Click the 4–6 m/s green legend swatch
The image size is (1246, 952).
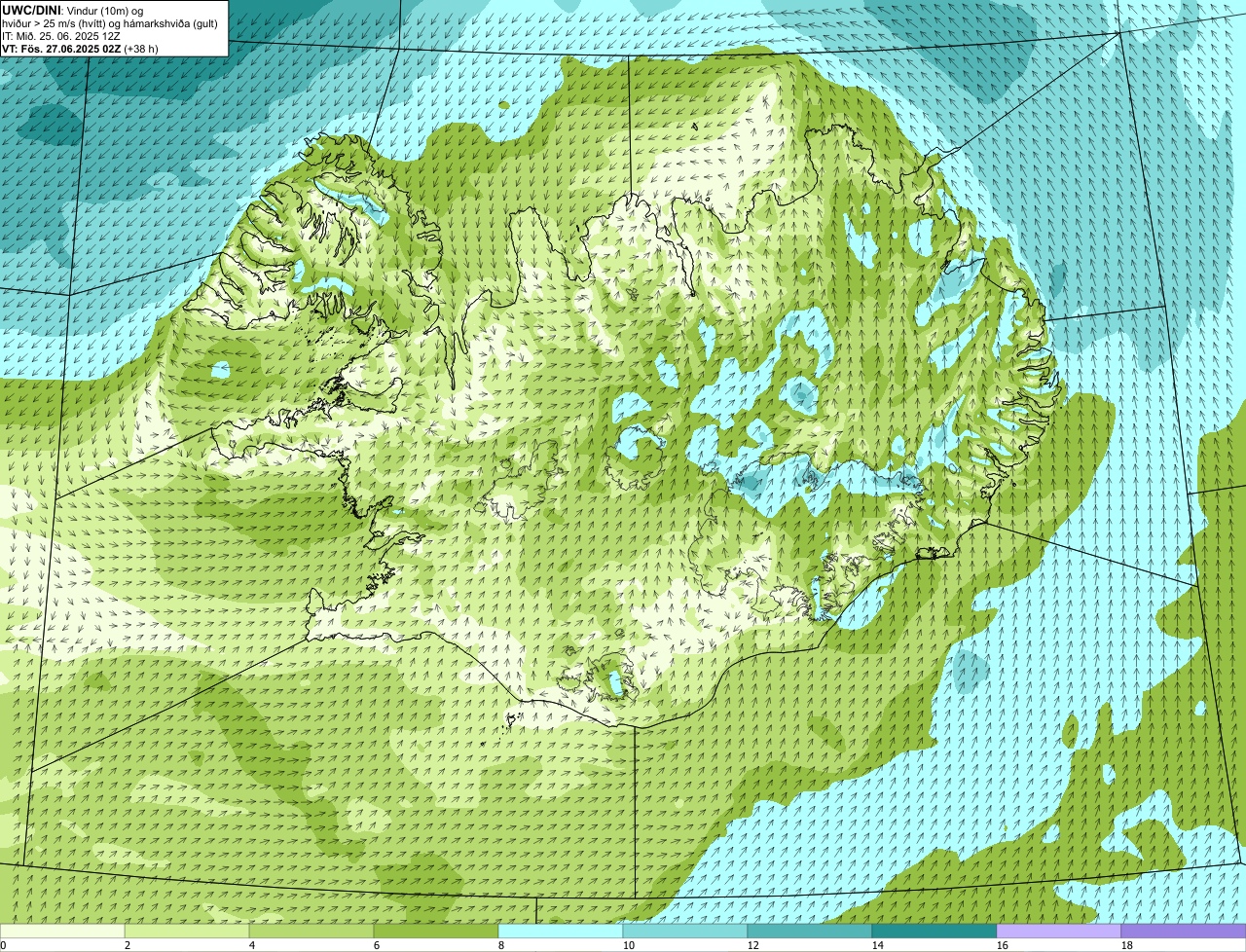point(311,931)
